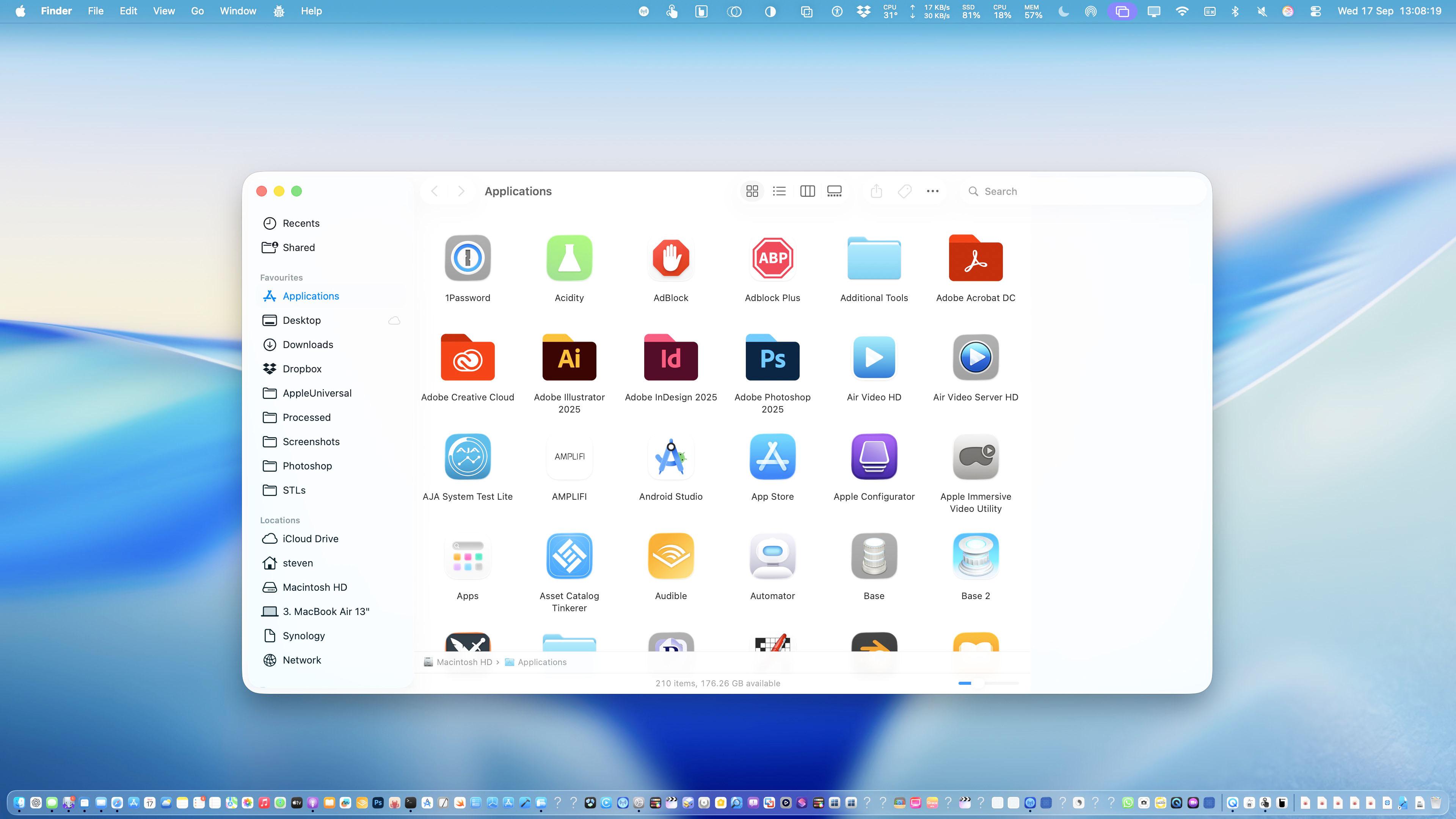This screenshot has height=819, width=1456.
Task: Select the App Store icon in Applications
Action: (x=773, y=457)
